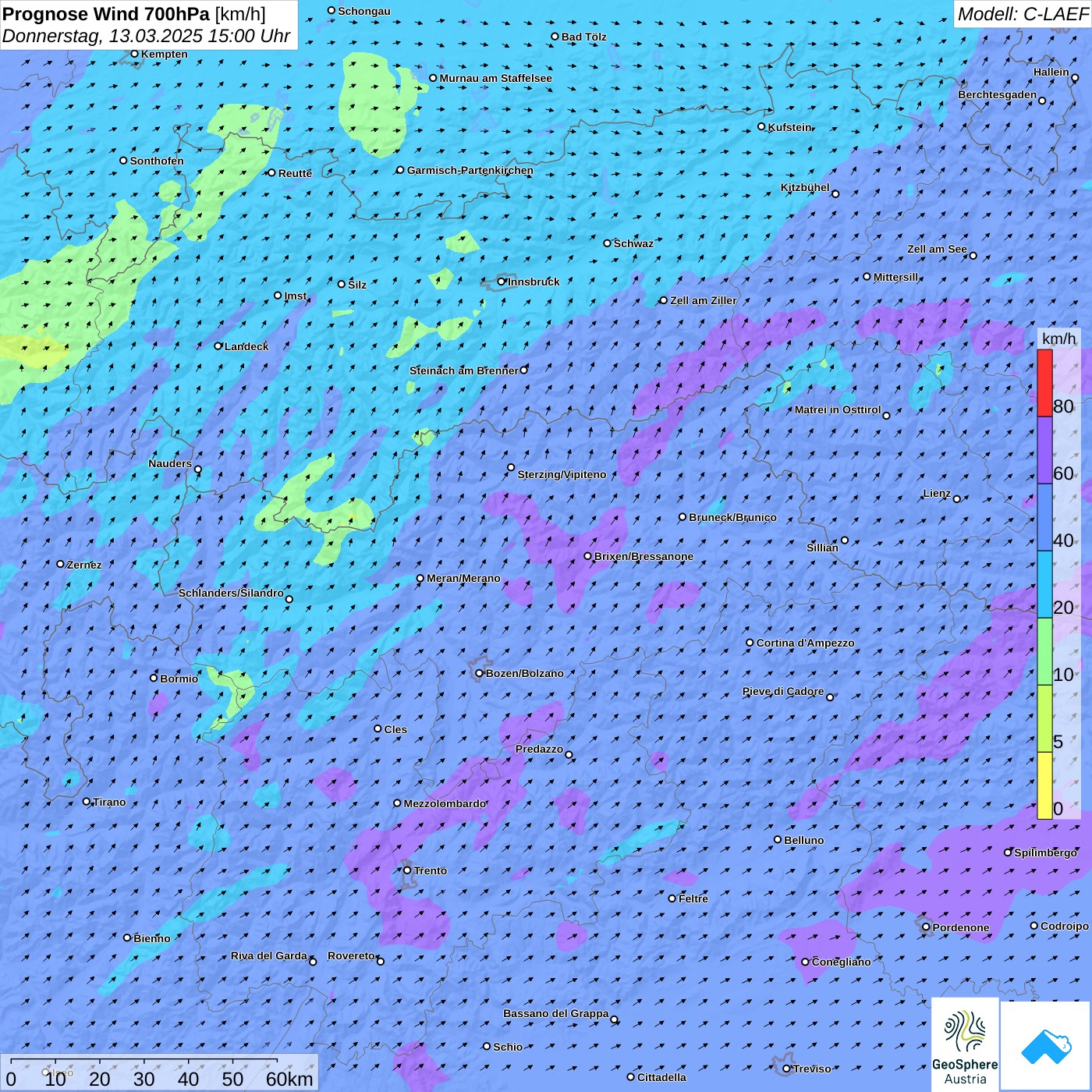This screenshot has width=1092, height=1092.
Task: Click the Bienno city marker
Action: pos(127,938)
